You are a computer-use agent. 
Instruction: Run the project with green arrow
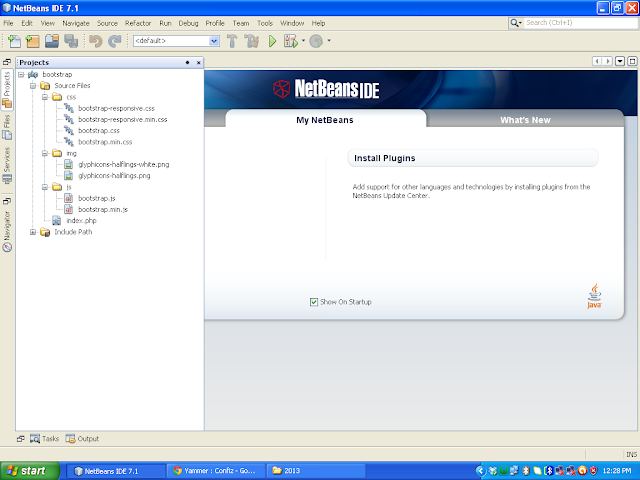[x=272, y=41]
